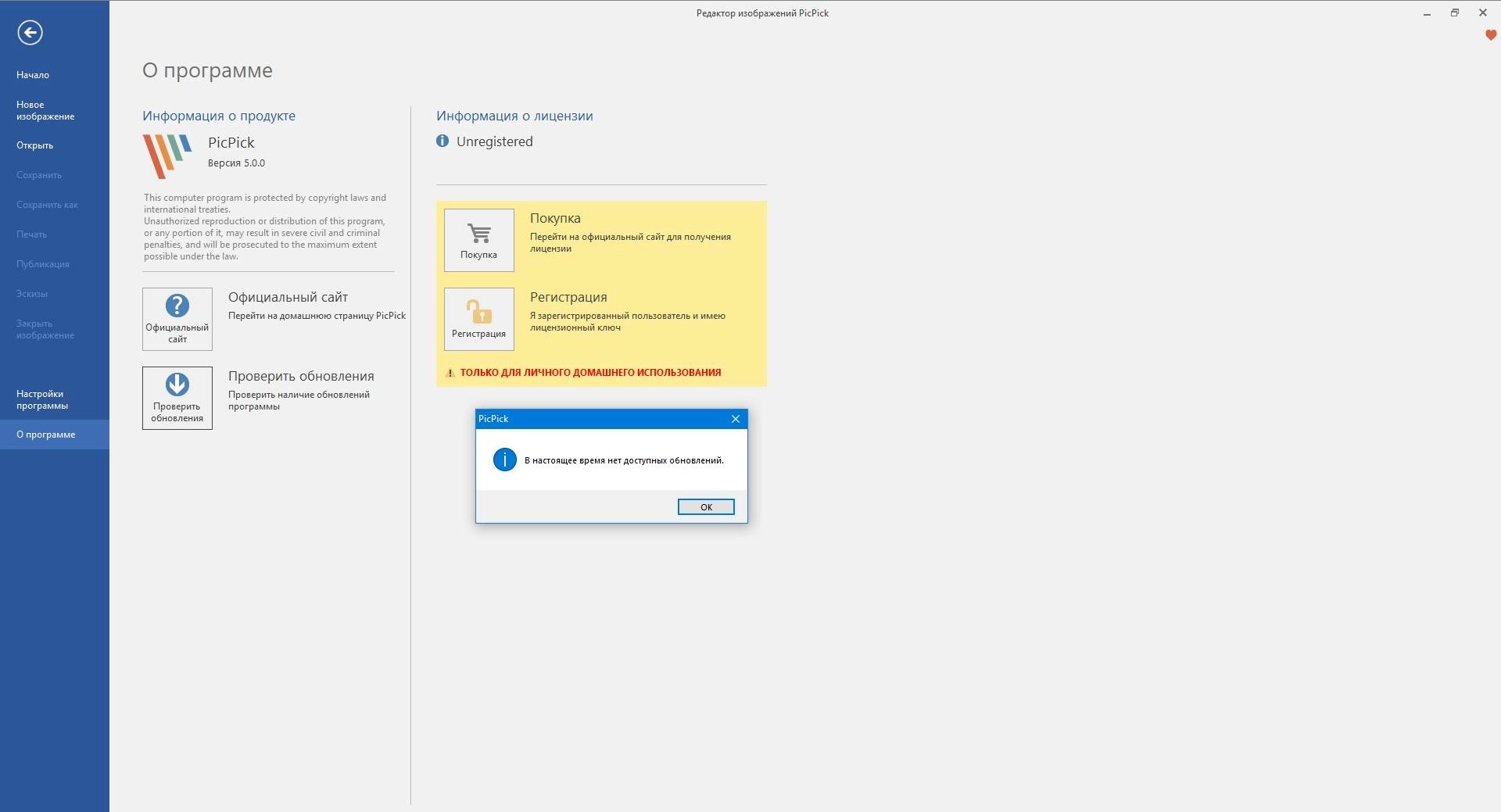Image resolution: width=1501 pixels, height=812 pixels.
Task: Click the PicPick product name text
Action: 231,142
